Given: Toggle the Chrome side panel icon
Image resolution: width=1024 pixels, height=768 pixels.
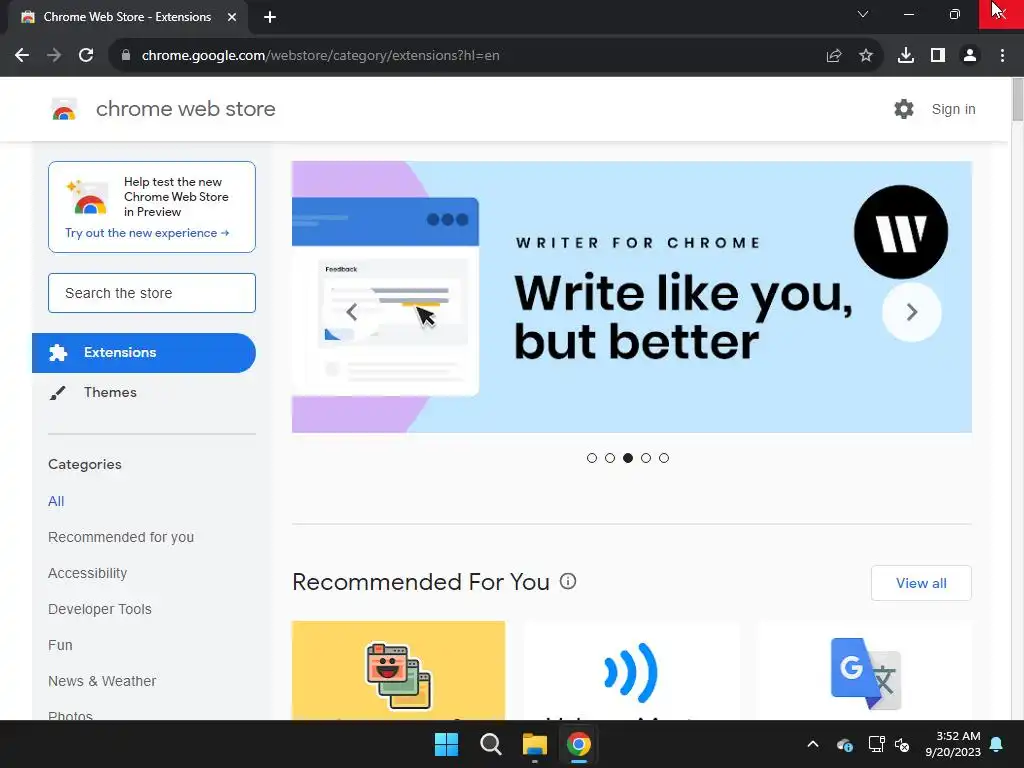Looking at the screenshot, I should click(938, 56).
